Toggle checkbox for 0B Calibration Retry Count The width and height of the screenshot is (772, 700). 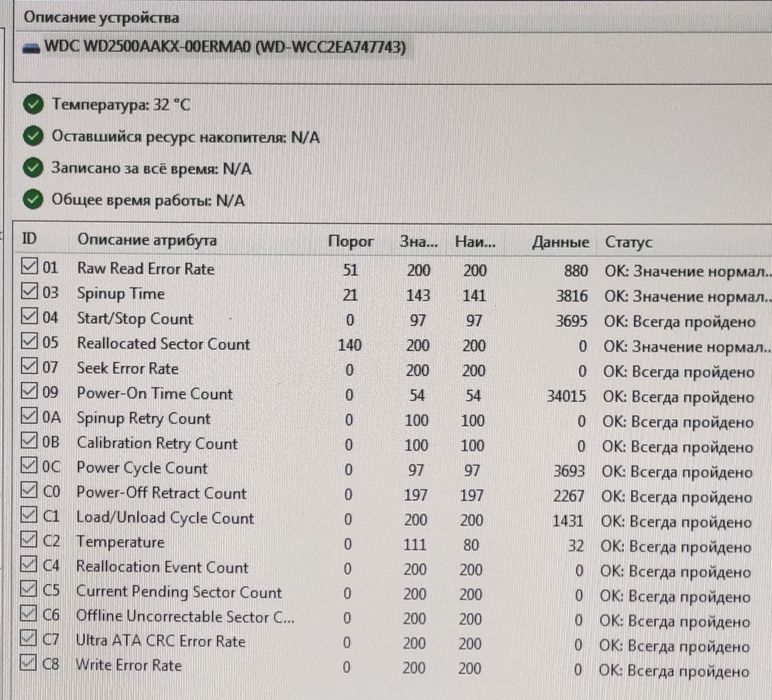coord(29,441)
